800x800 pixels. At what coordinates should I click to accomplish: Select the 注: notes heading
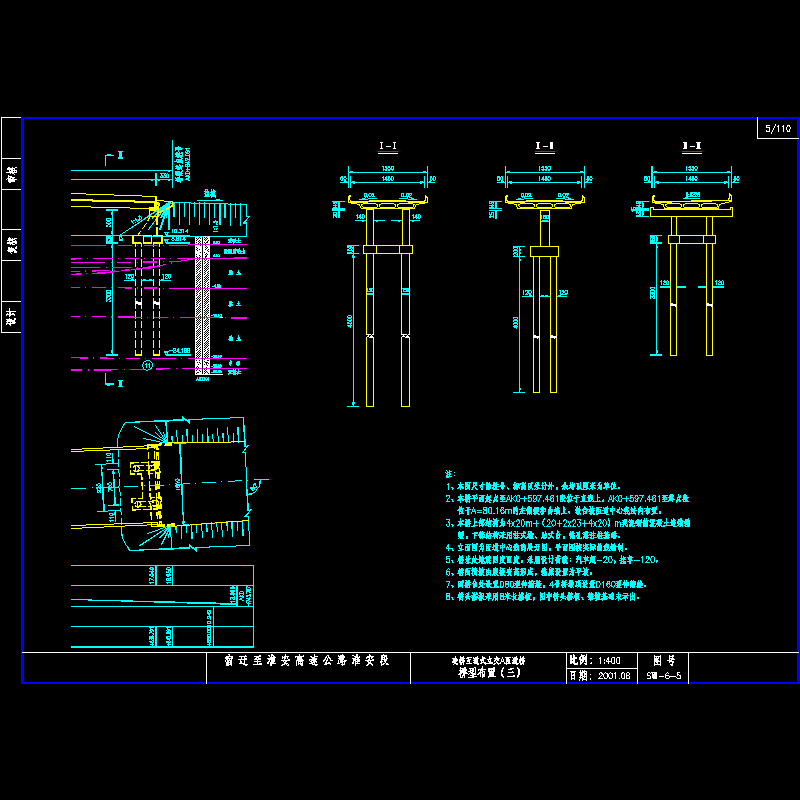[449, 473]
